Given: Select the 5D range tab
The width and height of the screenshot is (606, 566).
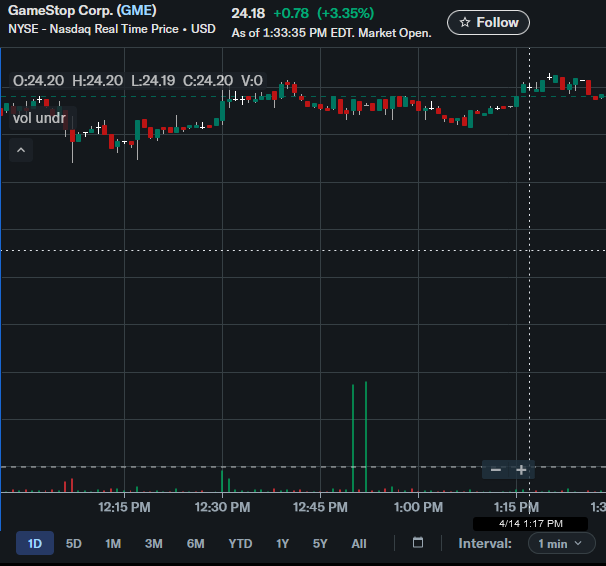Looking at the screenshot, I should coord(73,544).
